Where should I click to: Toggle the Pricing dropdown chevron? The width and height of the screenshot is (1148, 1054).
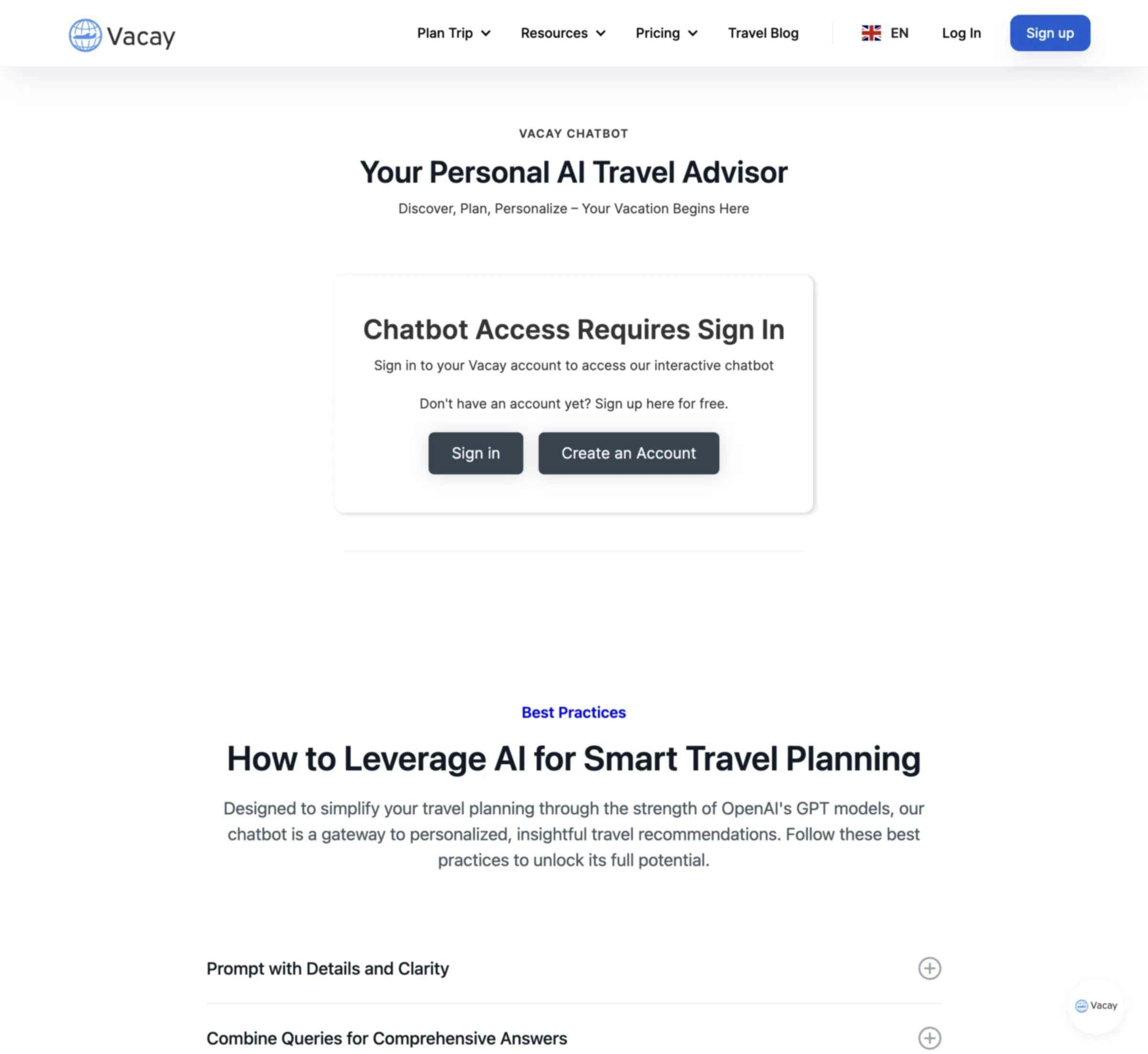click(694, 33)
